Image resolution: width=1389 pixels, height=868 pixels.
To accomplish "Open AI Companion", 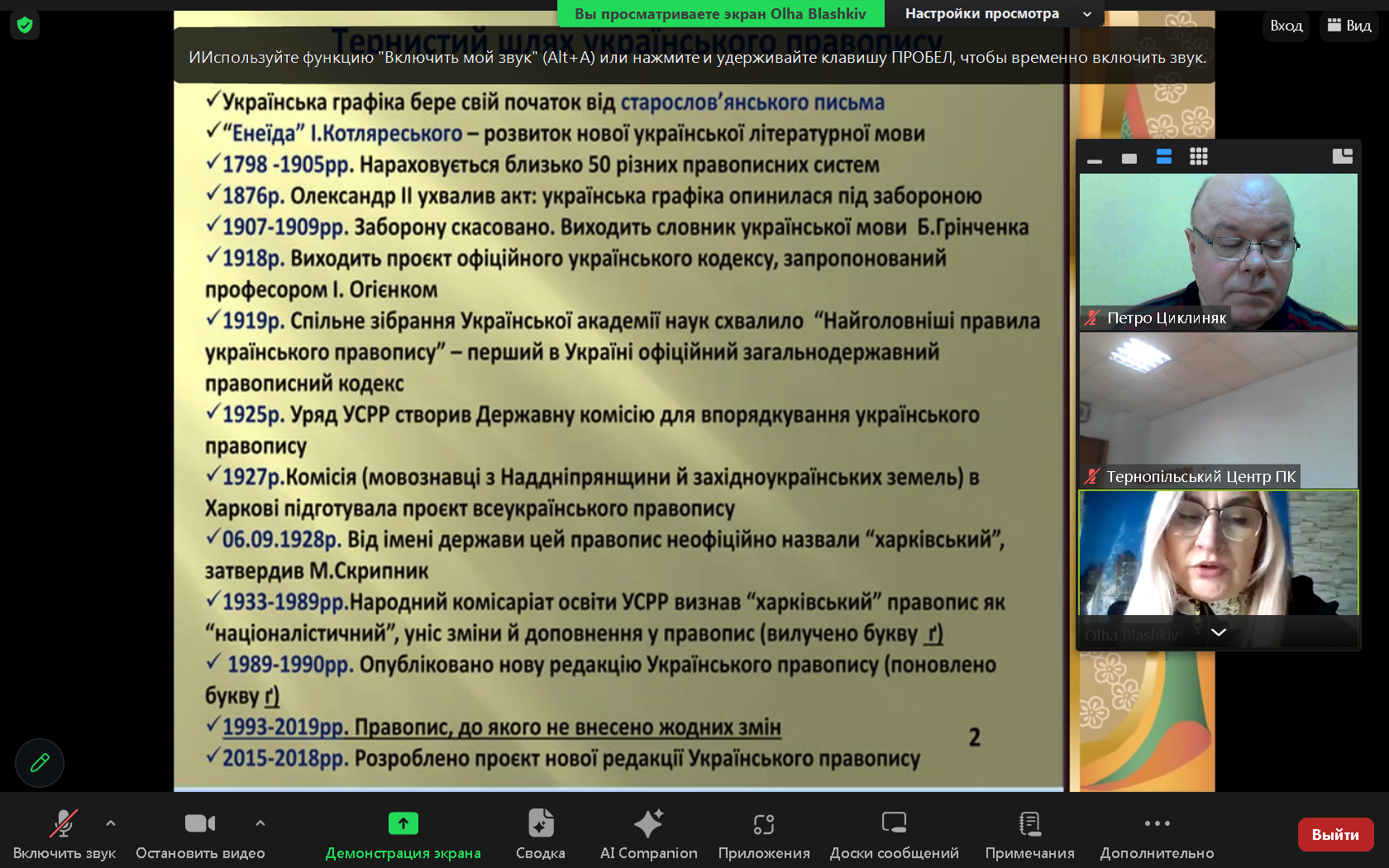I will [649, 834].
